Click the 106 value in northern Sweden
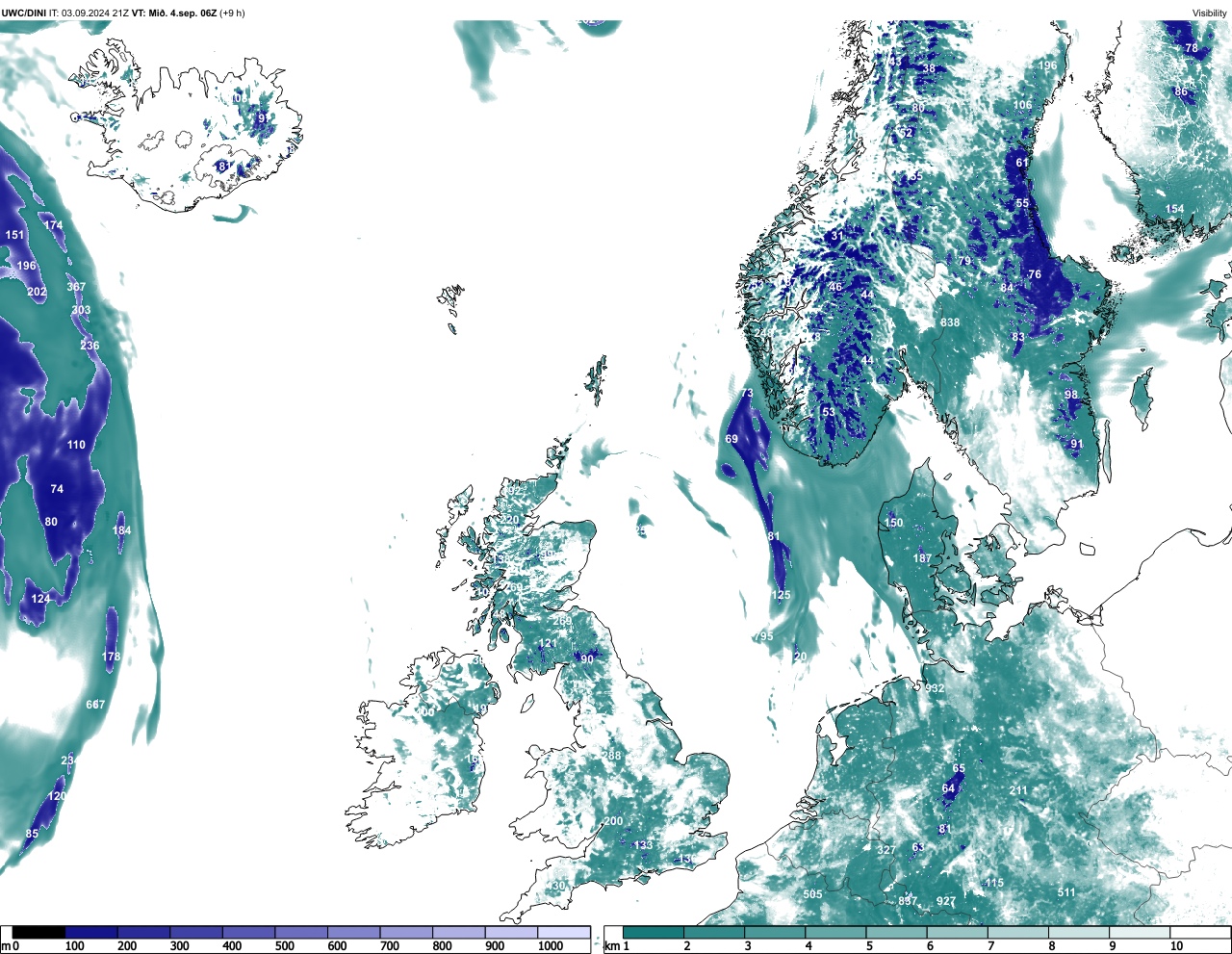 pos(1022,105)
